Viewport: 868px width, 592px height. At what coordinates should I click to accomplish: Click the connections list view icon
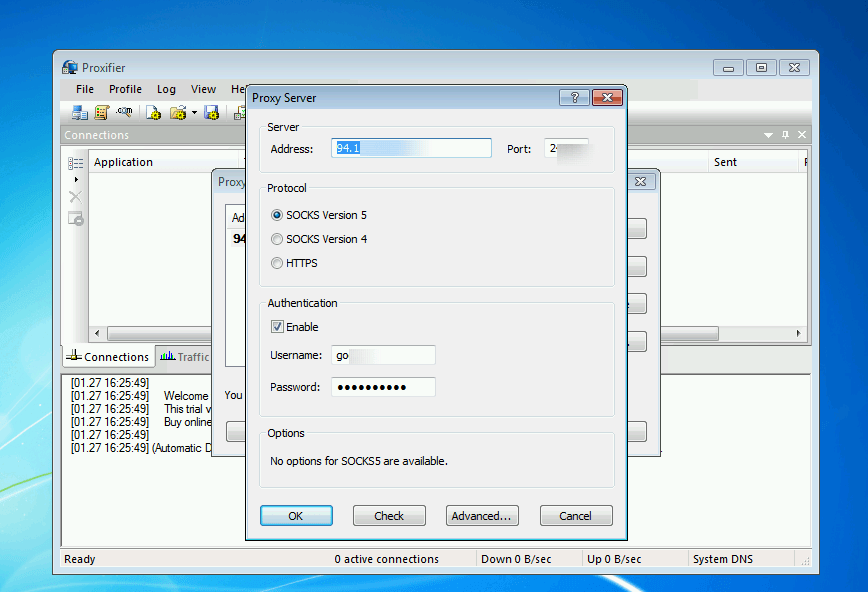(76, 163)
